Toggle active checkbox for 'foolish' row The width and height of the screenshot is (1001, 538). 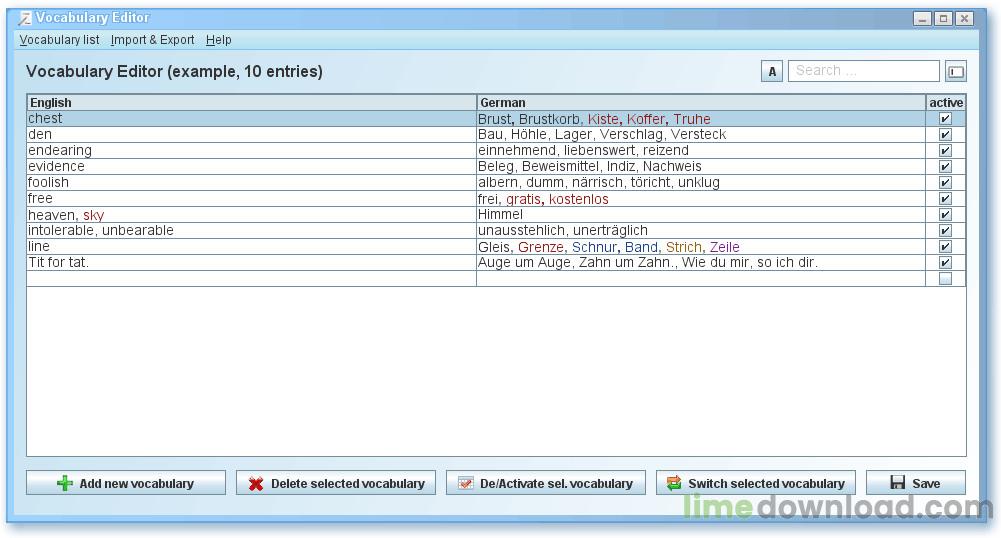[945, 183]
